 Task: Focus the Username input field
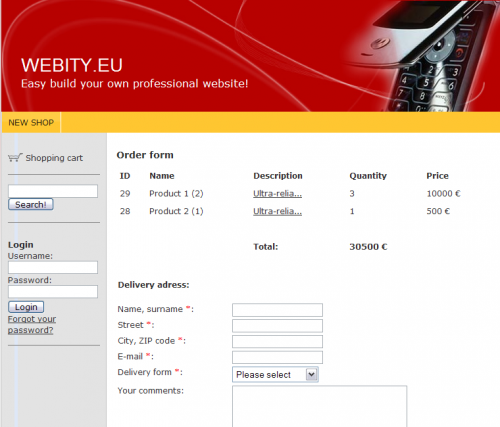click(53, 267)
